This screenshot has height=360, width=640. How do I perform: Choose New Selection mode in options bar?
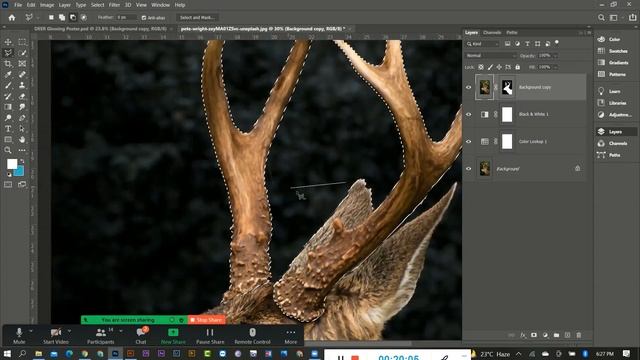pyautogui.click(x=51, y=18)
